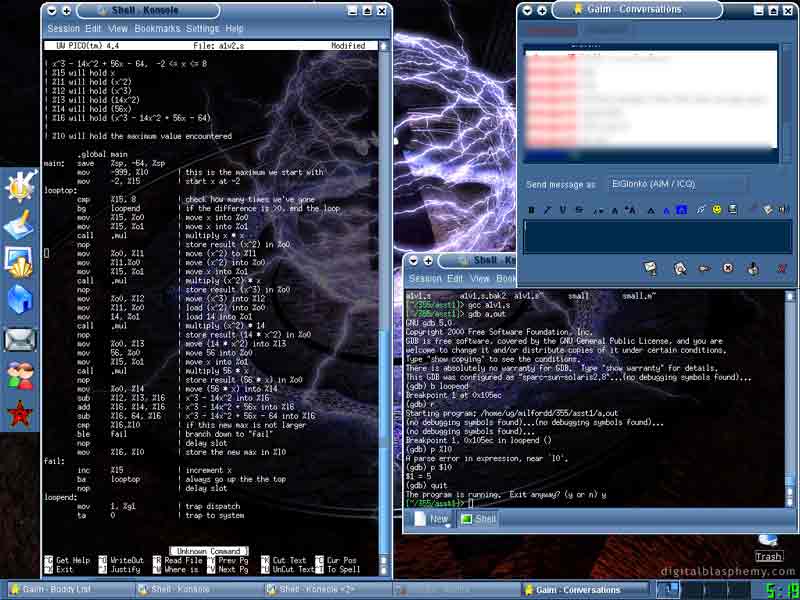The image size is (800, 600).
Task: Insert a smiley in the Gaim message
Action: pos(717,209)
